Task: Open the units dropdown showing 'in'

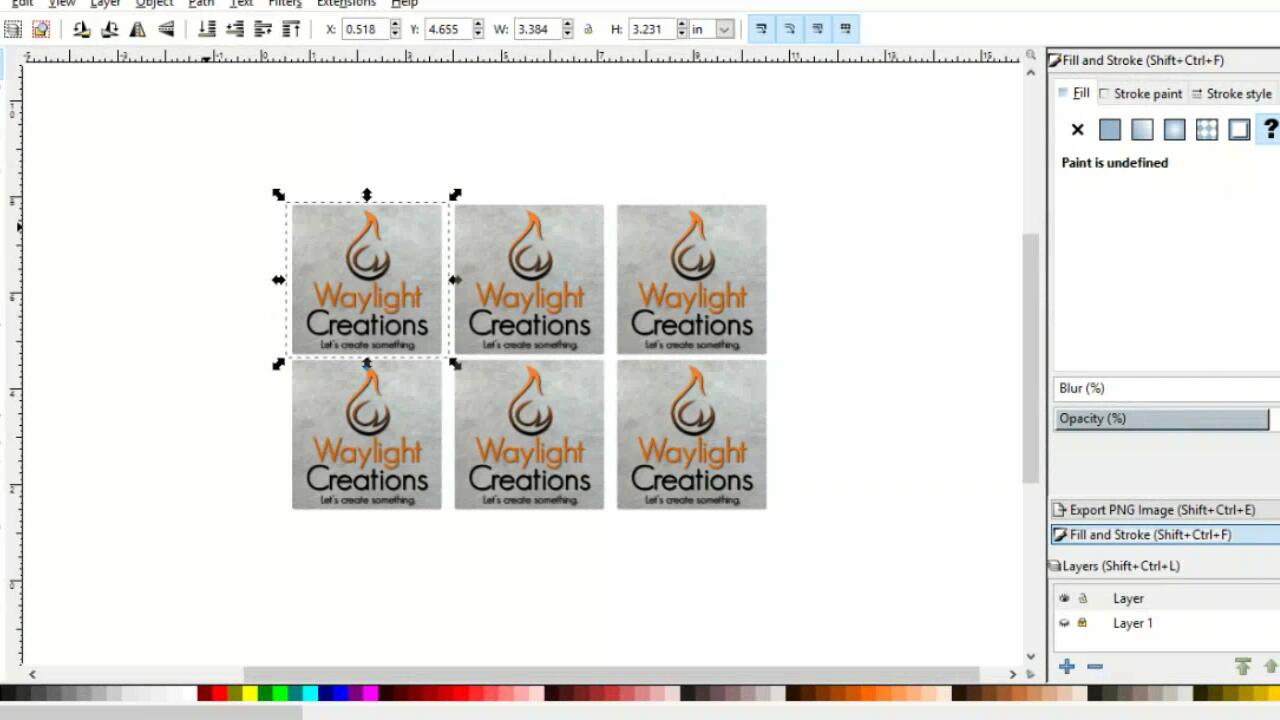Action: click(x=714, y=29)
